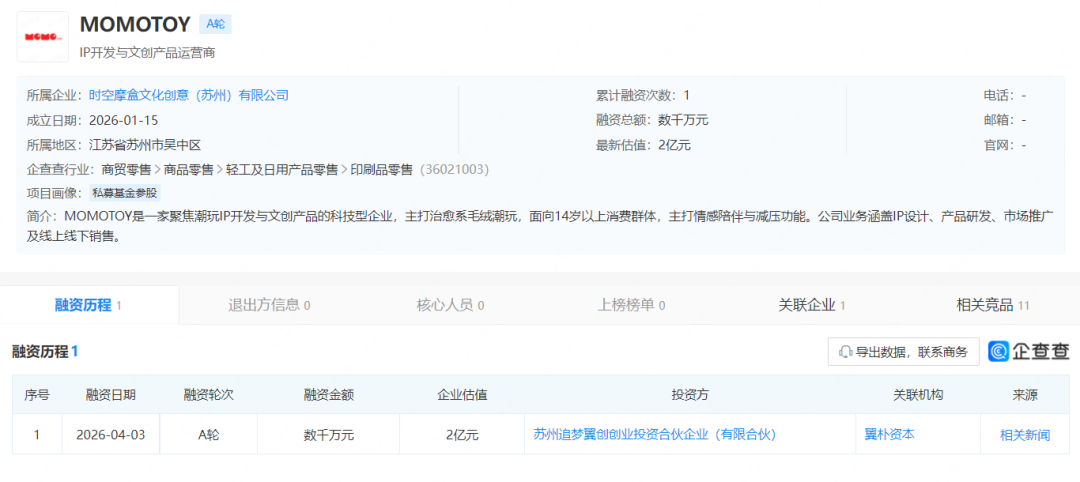Viewport: 1080px width, 482px height.
Task: Select the 相关竞品 tab
Action: coord(993,305)
